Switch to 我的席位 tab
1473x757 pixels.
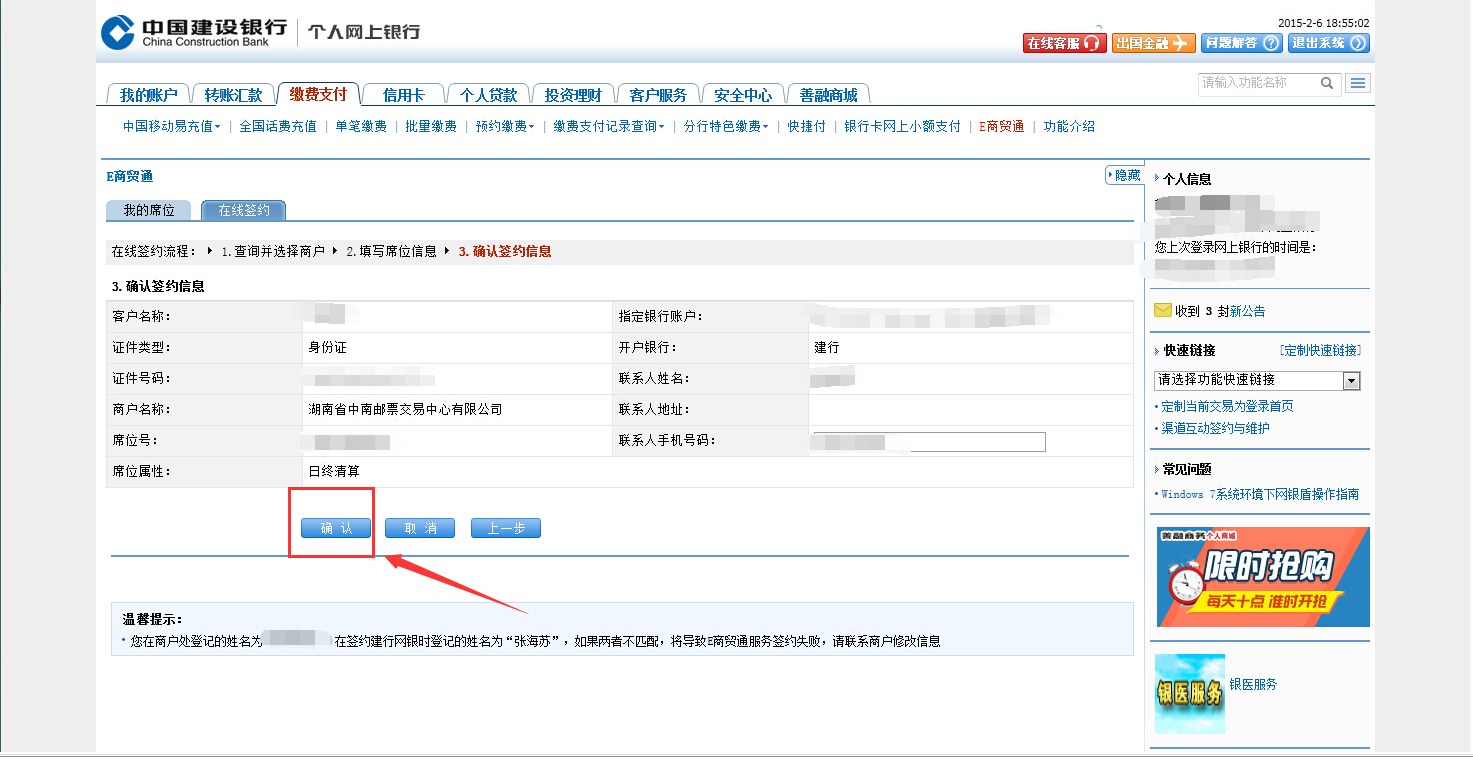[148, 210]
